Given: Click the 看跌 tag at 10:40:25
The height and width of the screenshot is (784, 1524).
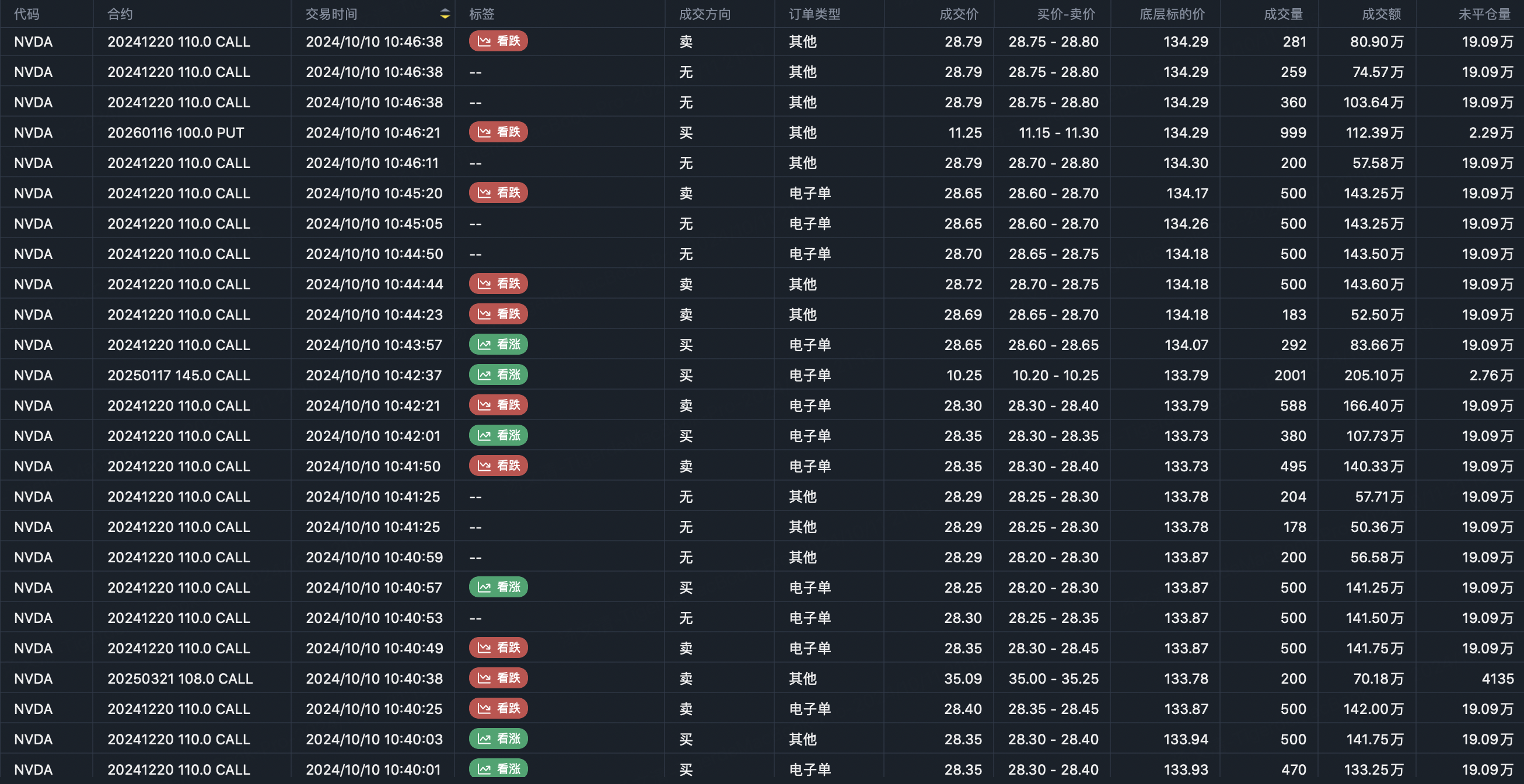Looking at the screenshot, I should (498, 709).
